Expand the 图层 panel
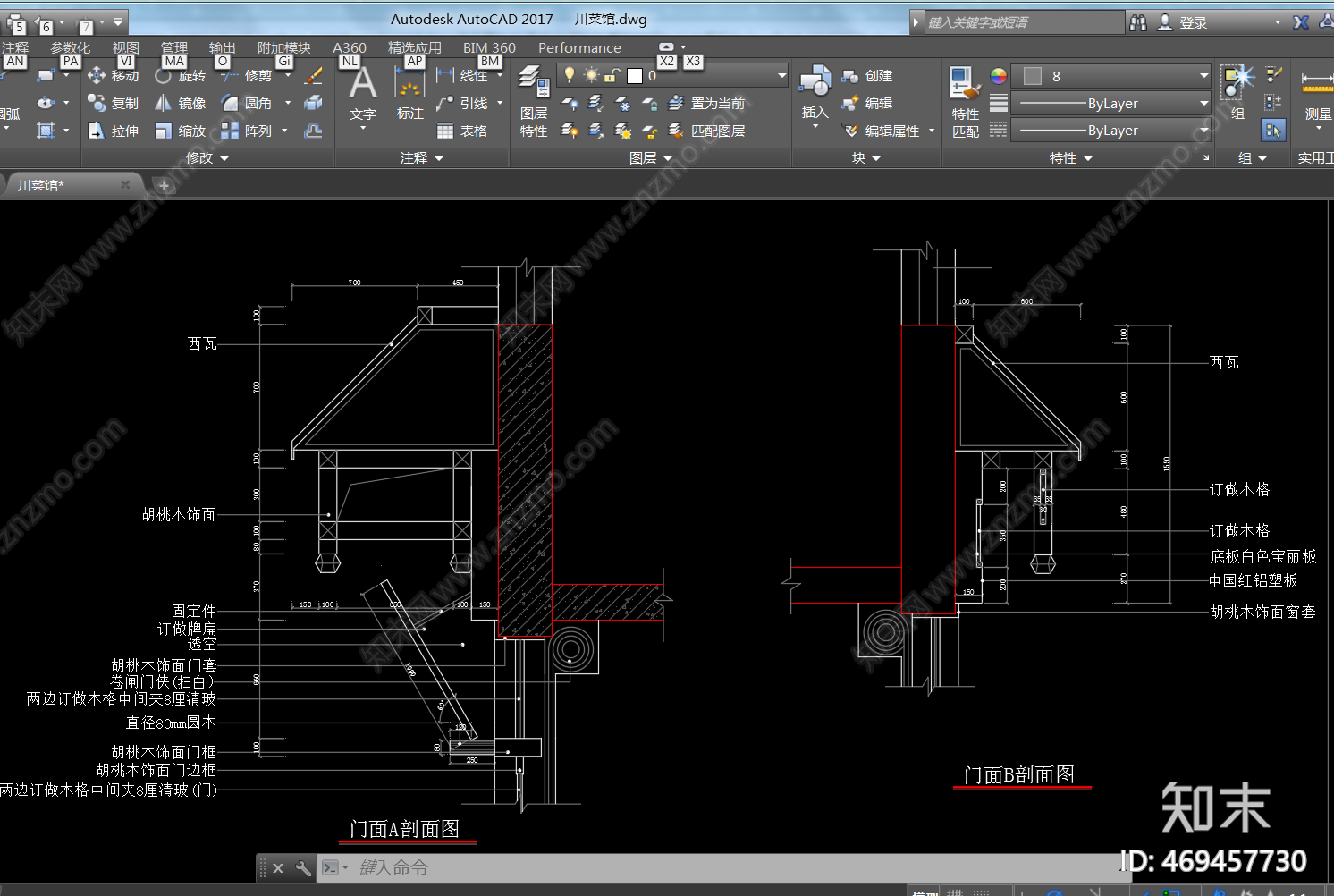 (x=651, y=158)
